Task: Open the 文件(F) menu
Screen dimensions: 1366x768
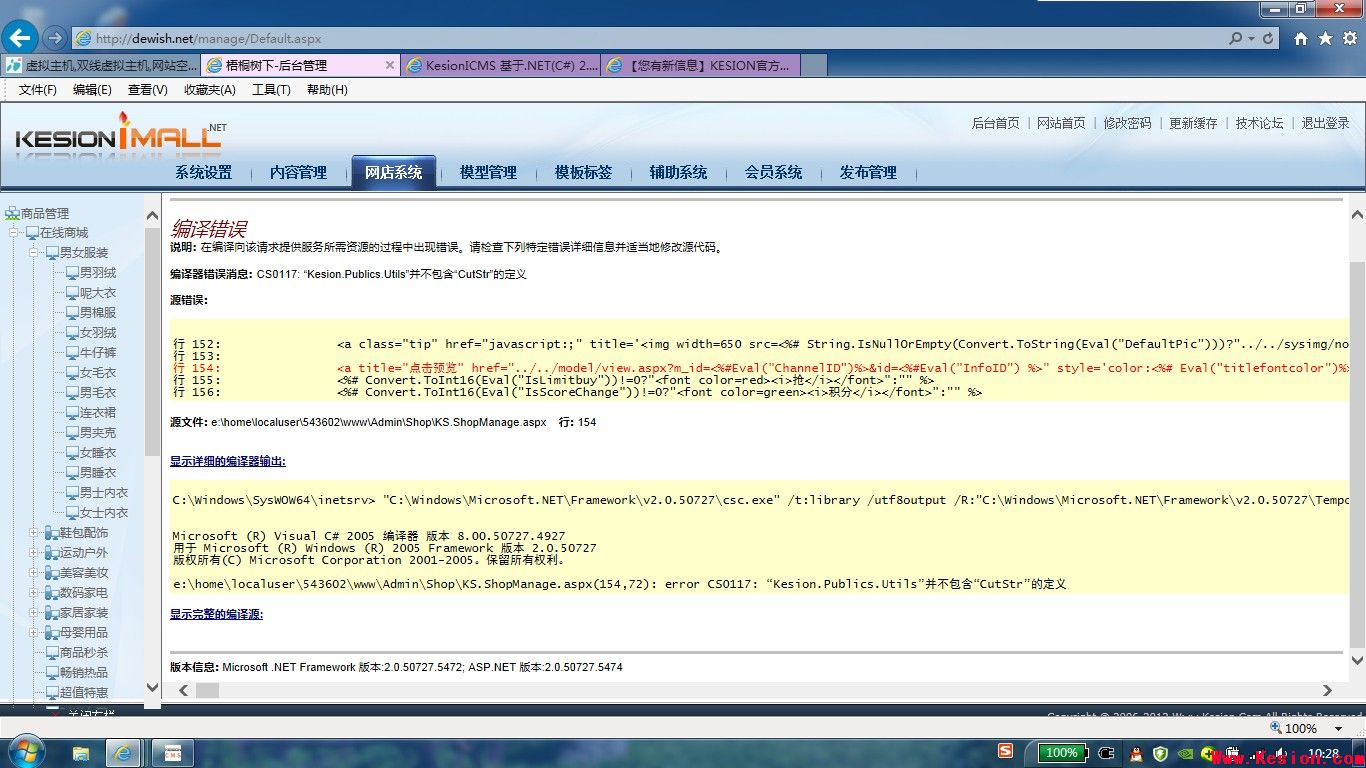Action: click(x=37, y=90)
